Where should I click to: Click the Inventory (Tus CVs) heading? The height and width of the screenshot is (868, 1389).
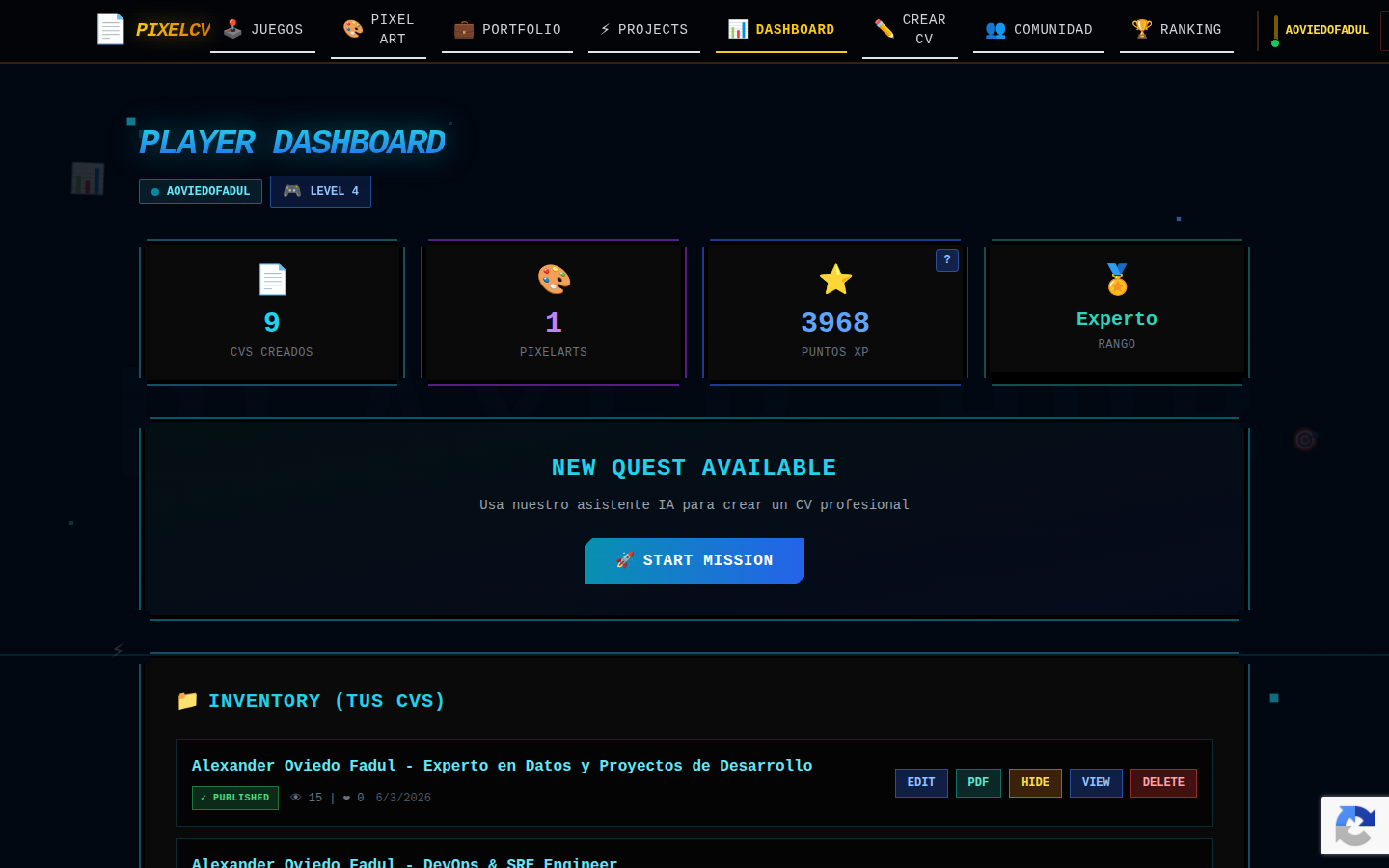coord(327,701)
